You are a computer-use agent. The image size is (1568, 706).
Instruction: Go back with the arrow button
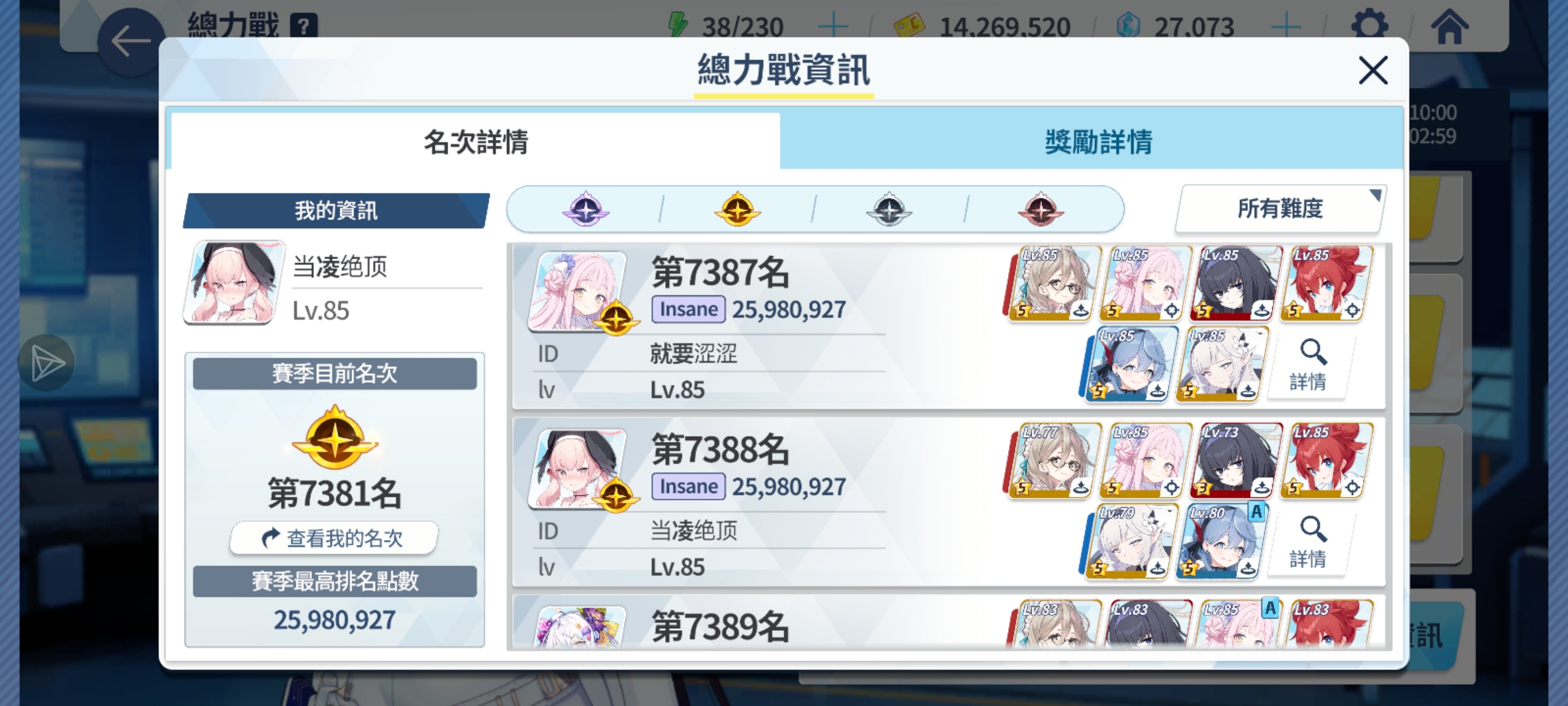point(131,42)
